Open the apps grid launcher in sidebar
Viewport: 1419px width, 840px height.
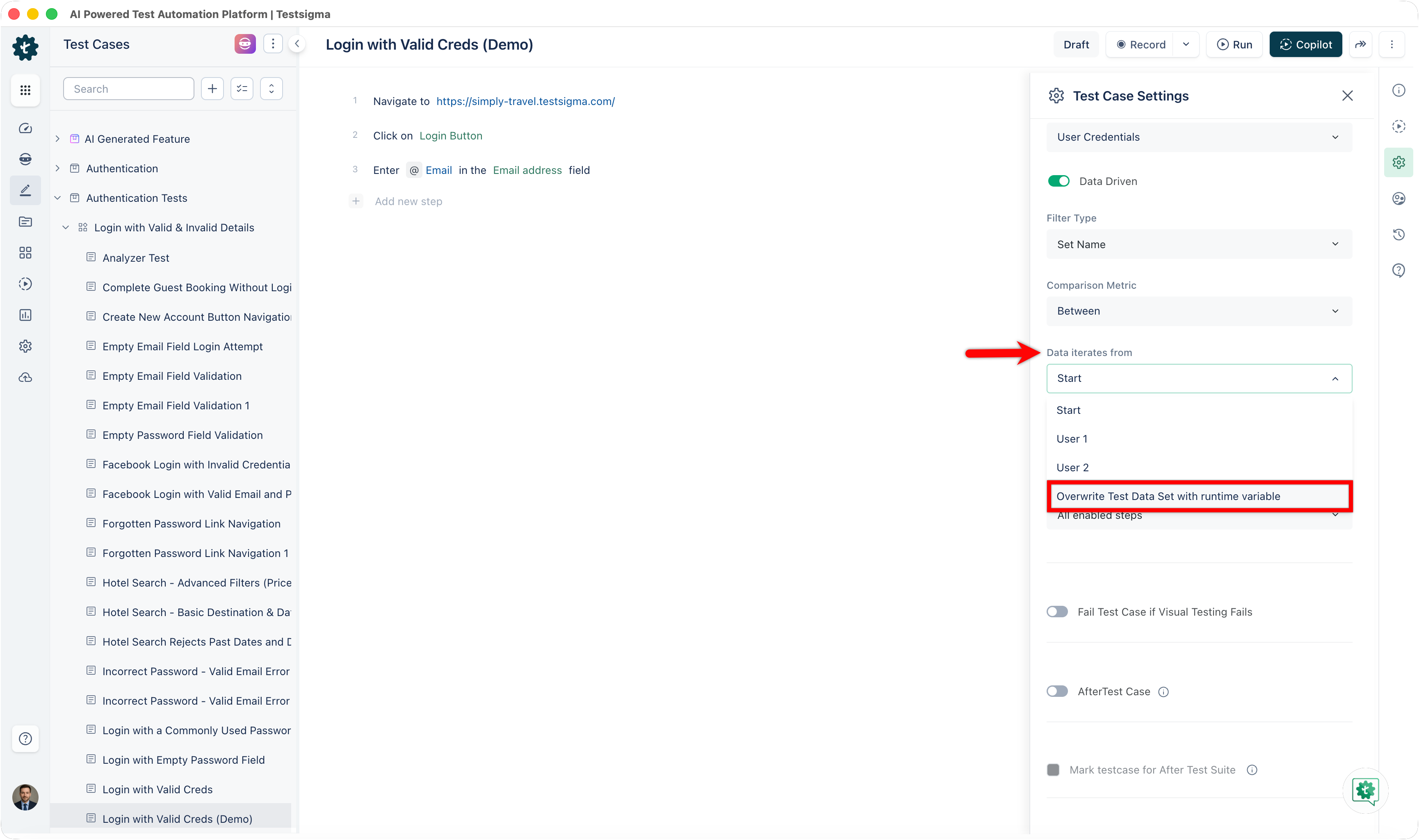coord(25,90)
